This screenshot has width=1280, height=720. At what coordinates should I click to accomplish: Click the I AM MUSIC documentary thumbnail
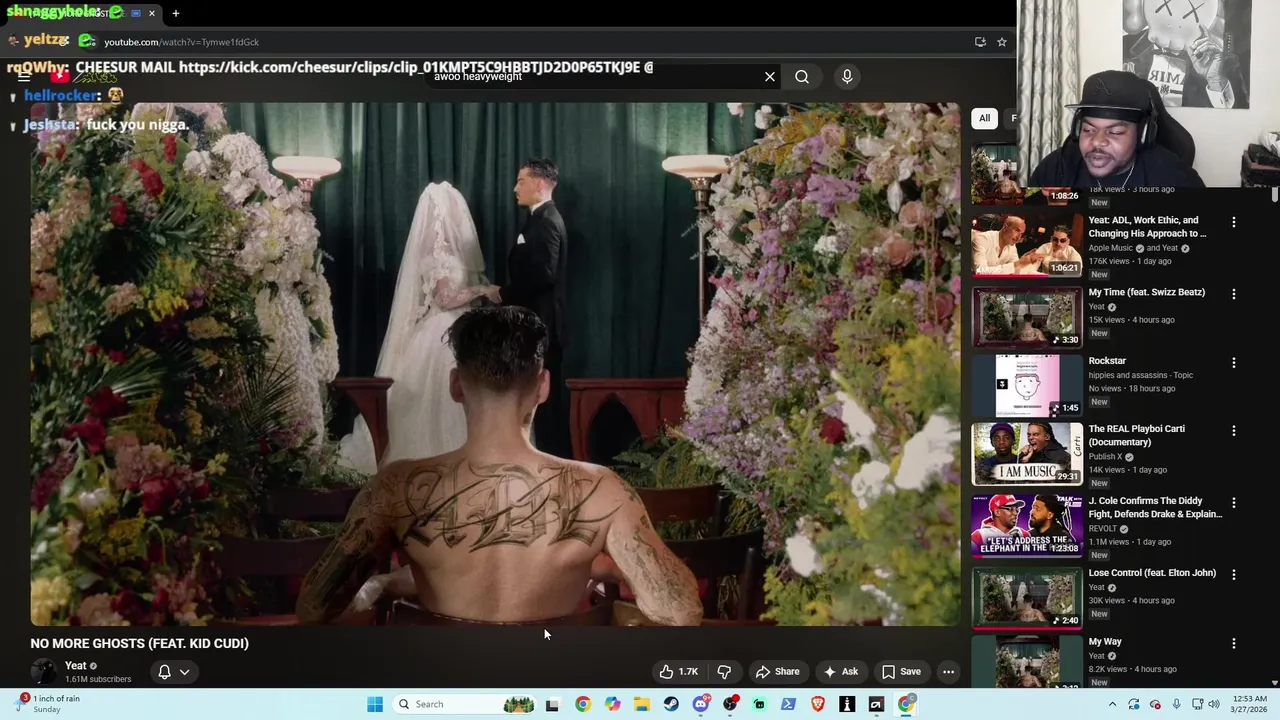pyautogui.click(x=1027, y=454)
